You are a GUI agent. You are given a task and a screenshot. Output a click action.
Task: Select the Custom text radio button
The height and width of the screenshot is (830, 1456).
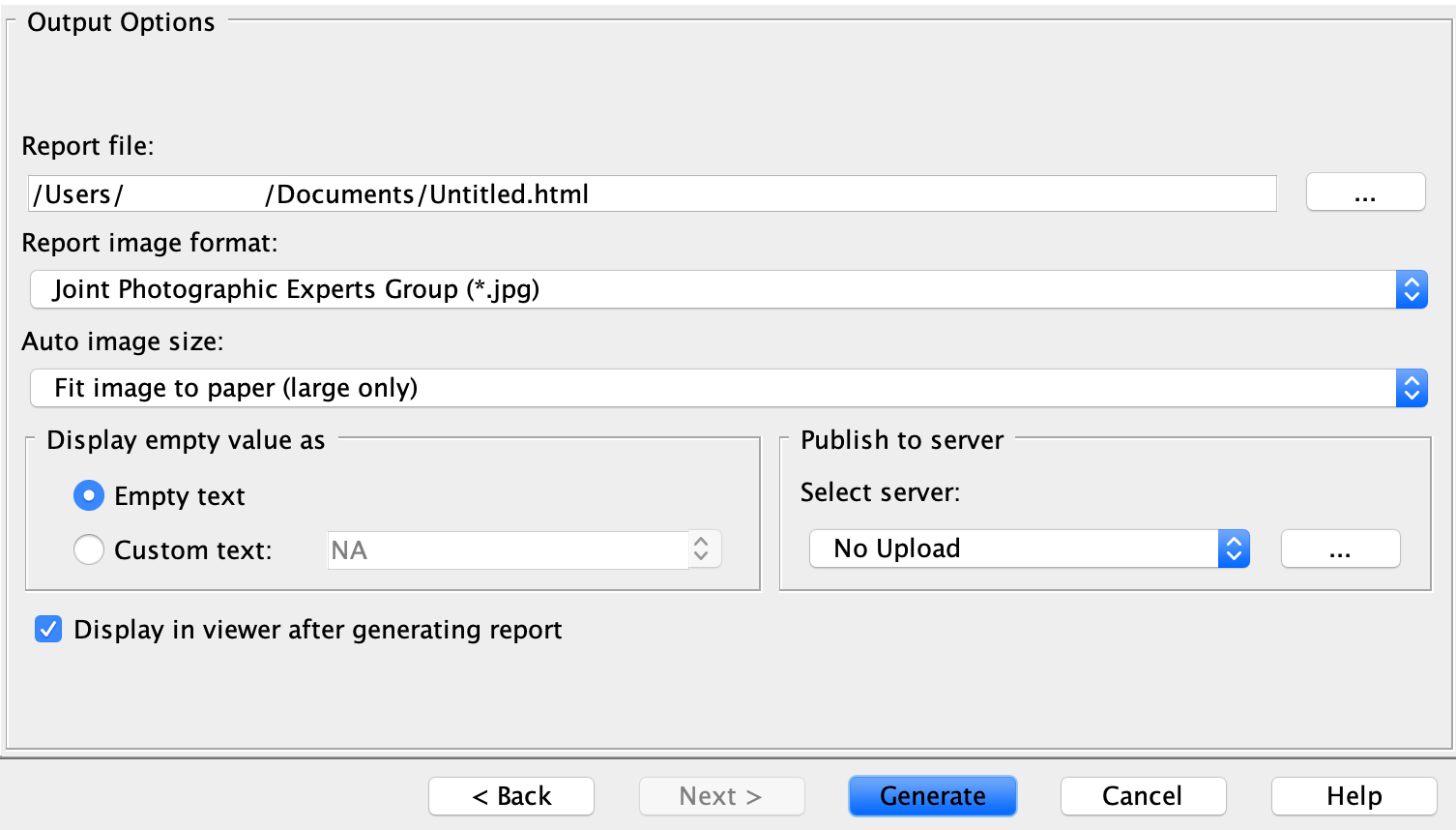[x=89, y=550]
